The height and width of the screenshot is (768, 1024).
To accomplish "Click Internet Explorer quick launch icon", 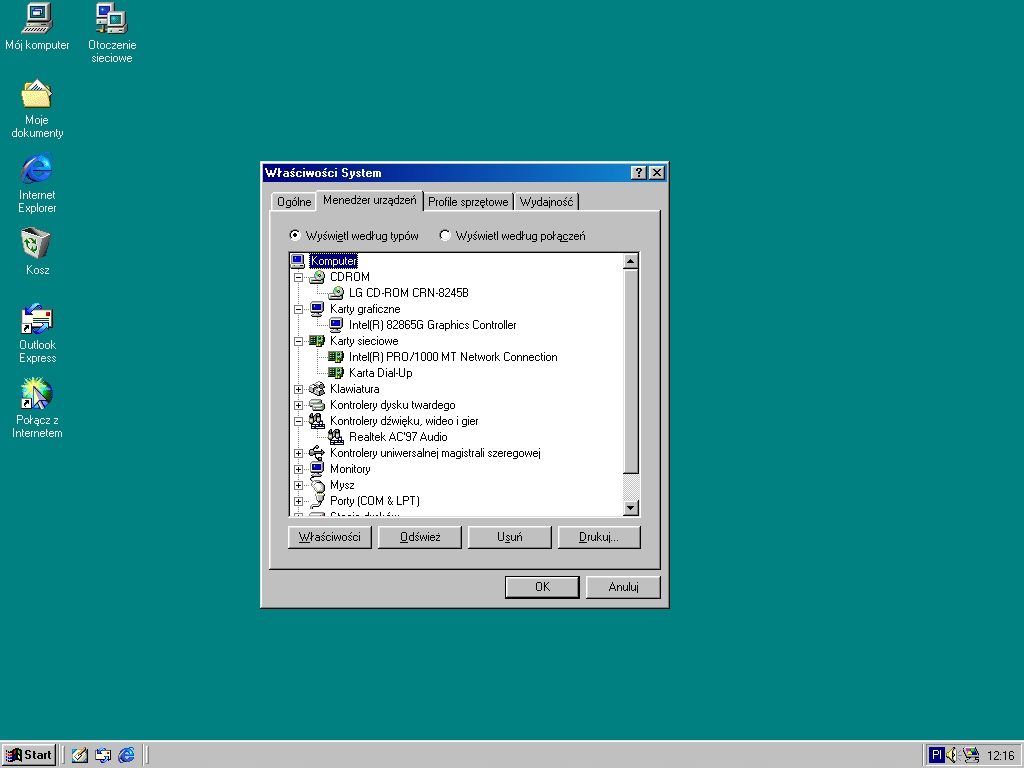I will click(126, 756).
